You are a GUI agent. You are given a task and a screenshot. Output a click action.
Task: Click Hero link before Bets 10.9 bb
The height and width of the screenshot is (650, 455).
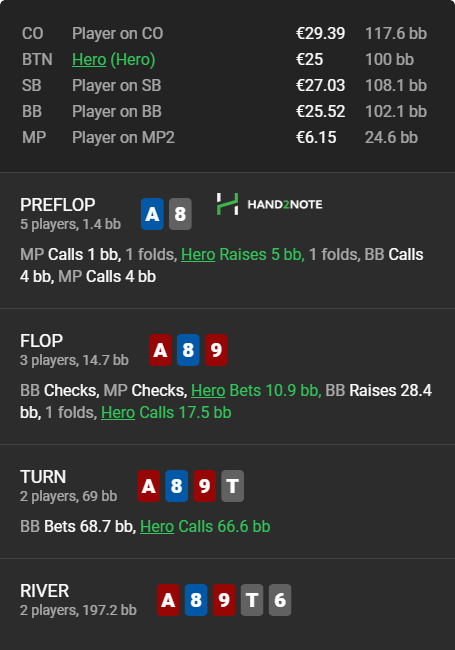click(x=208, y=390)
